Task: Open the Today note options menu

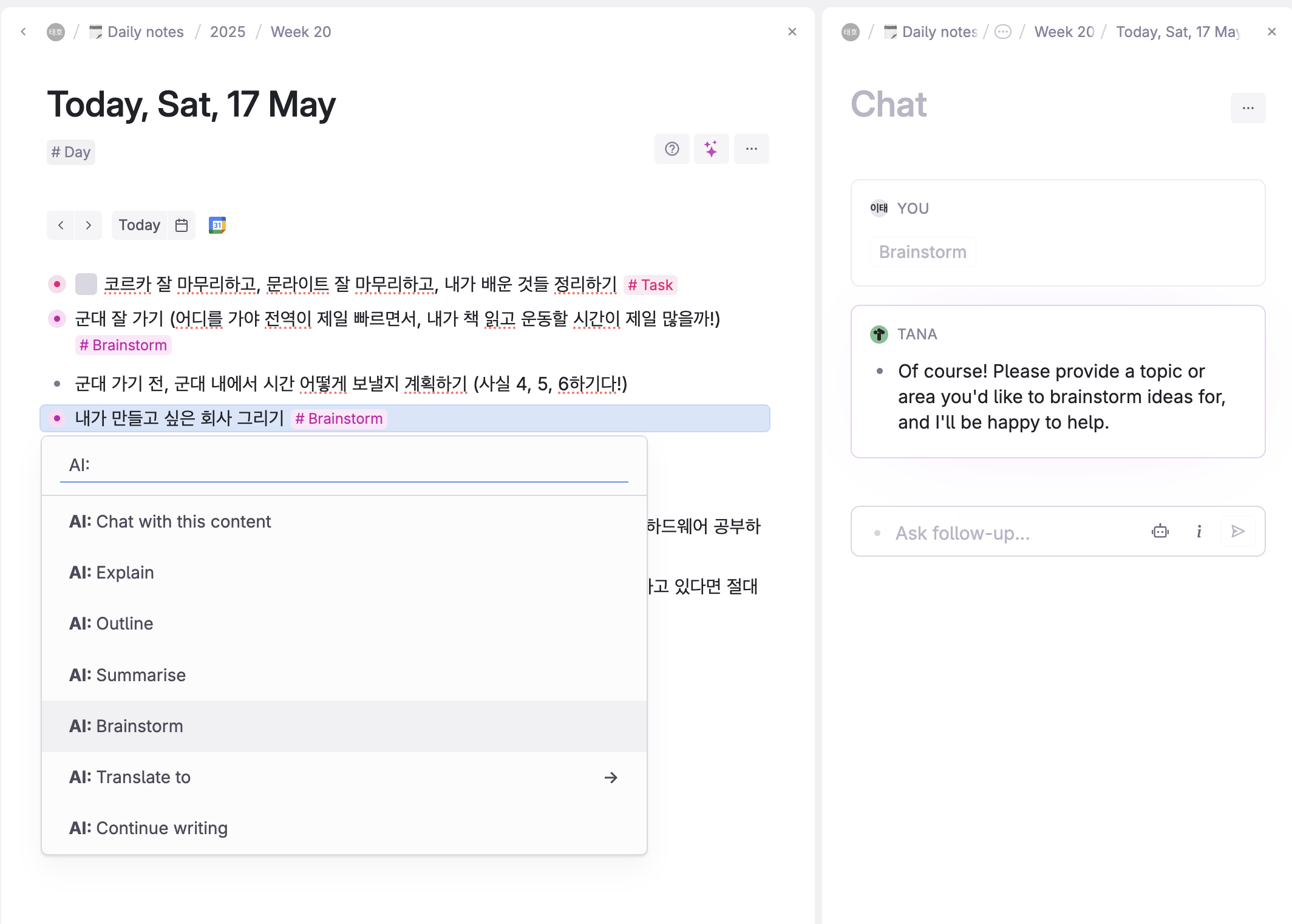Action: 751,149
